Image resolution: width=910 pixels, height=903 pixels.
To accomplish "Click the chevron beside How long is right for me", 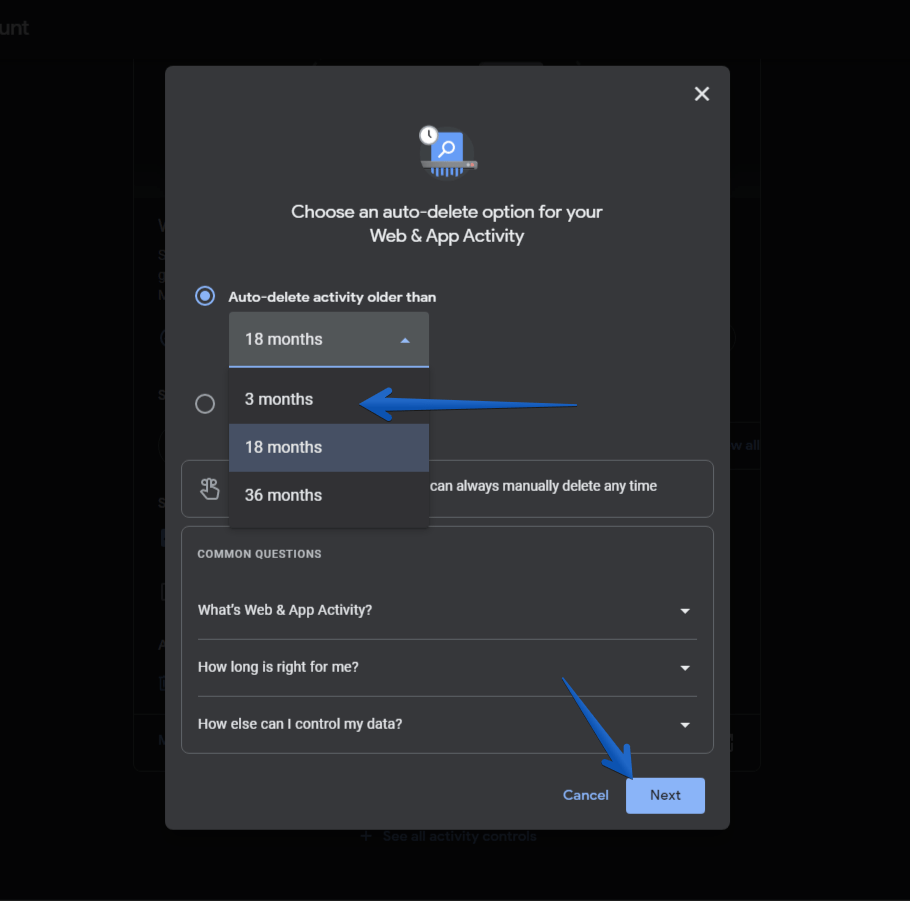I will coord(685,668).
